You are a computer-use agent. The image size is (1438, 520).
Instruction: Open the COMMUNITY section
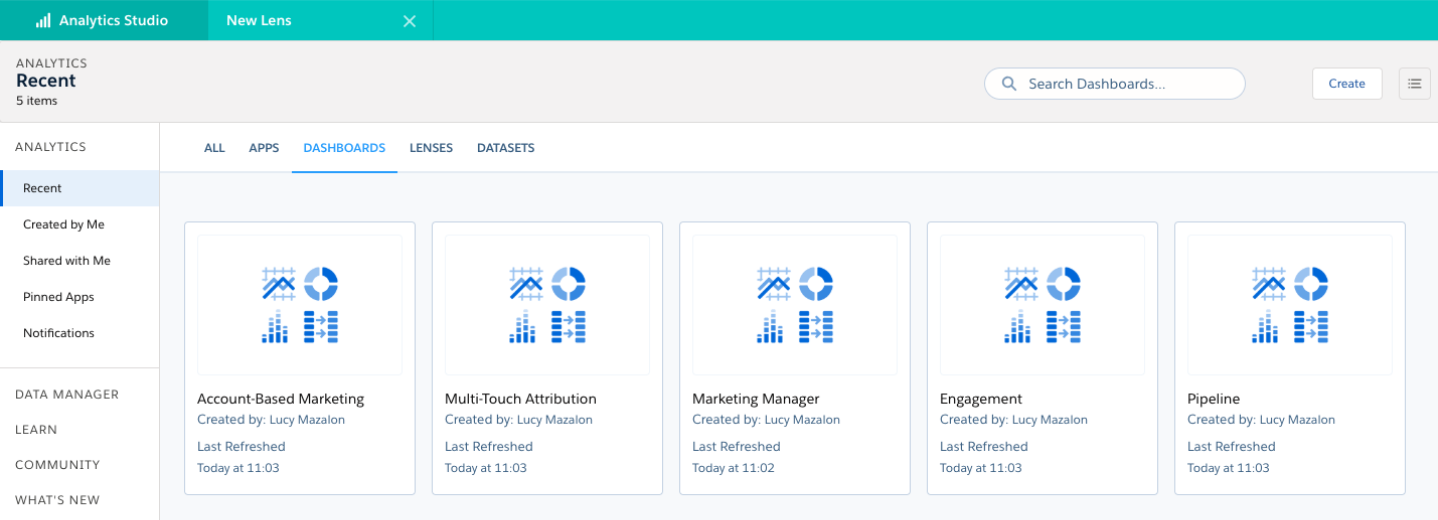(x=58, y=465)
